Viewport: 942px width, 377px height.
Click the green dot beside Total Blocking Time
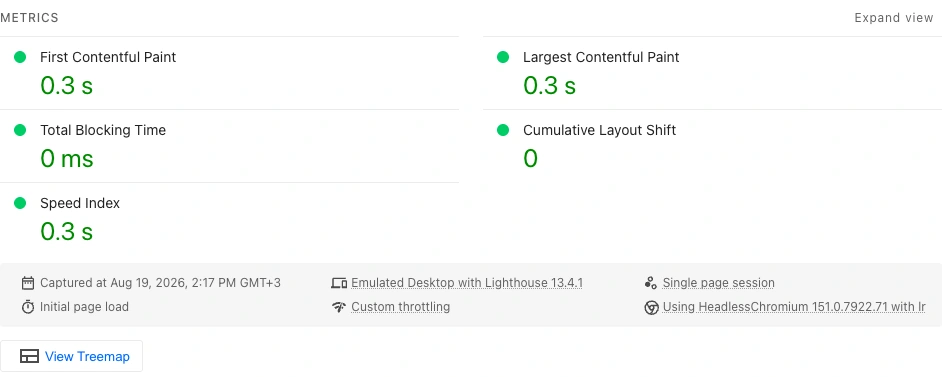point(20,130)
